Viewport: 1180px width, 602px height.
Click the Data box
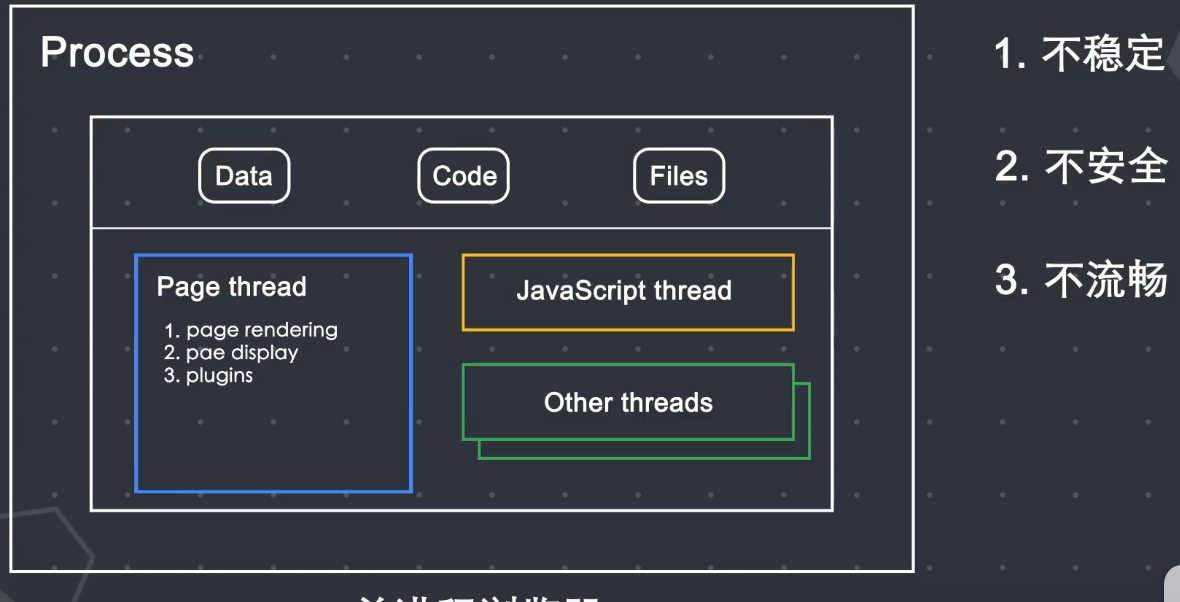click(x=244, y=176)
